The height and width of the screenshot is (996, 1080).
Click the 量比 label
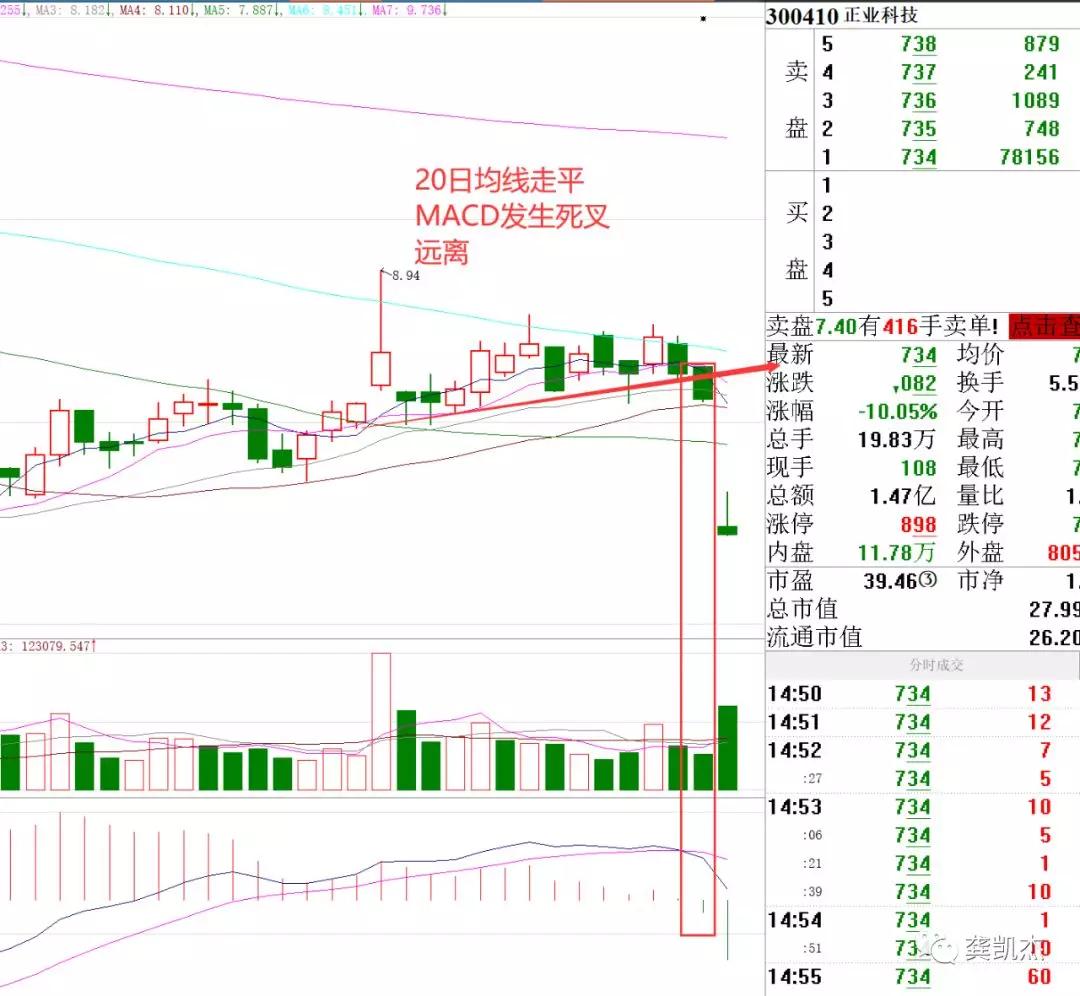pyautogui.click(x=980, y=496)
